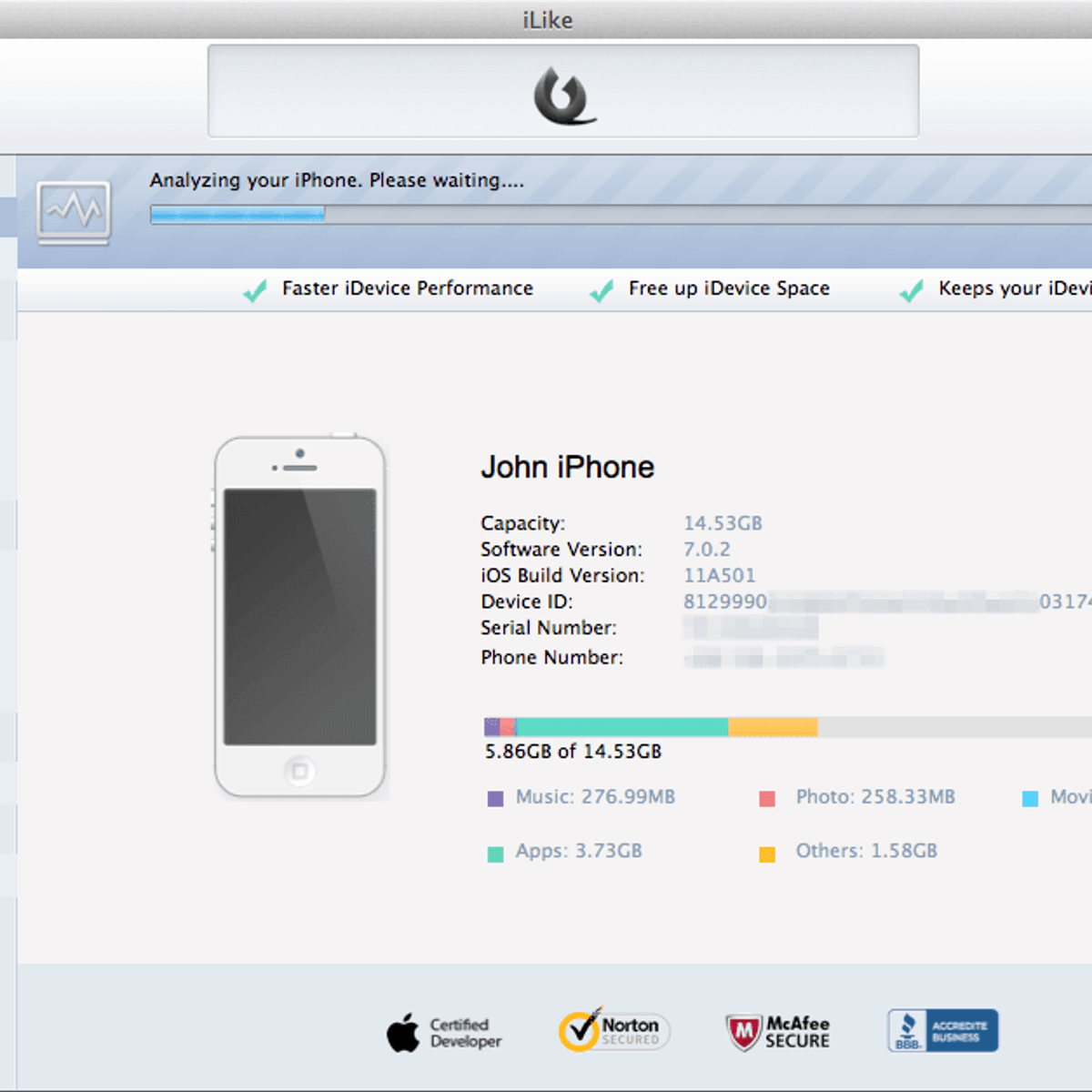Click the white iPhone device image

click(300, 617)
